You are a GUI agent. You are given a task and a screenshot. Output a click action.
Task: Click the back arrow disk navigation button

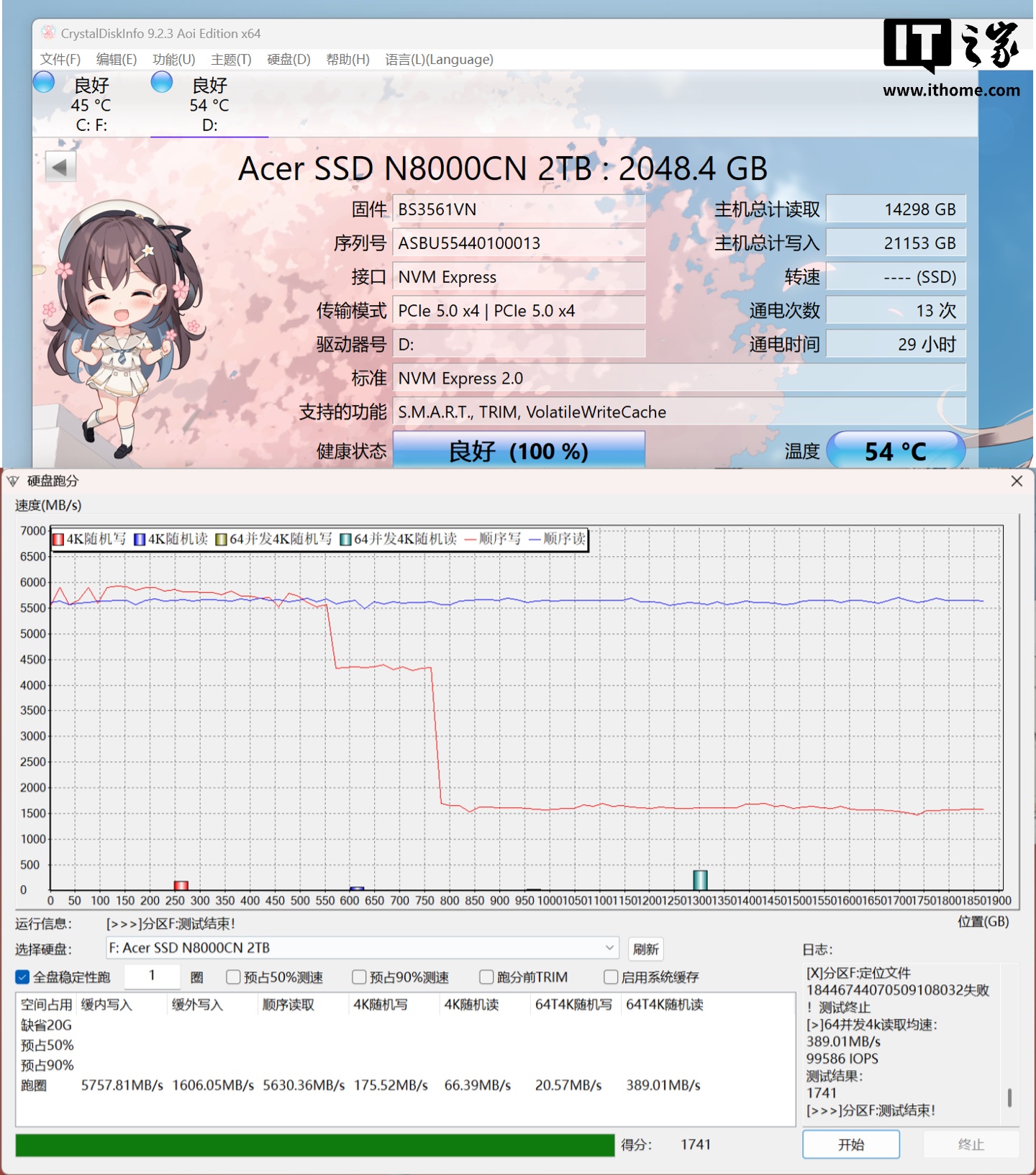point(60,168)
